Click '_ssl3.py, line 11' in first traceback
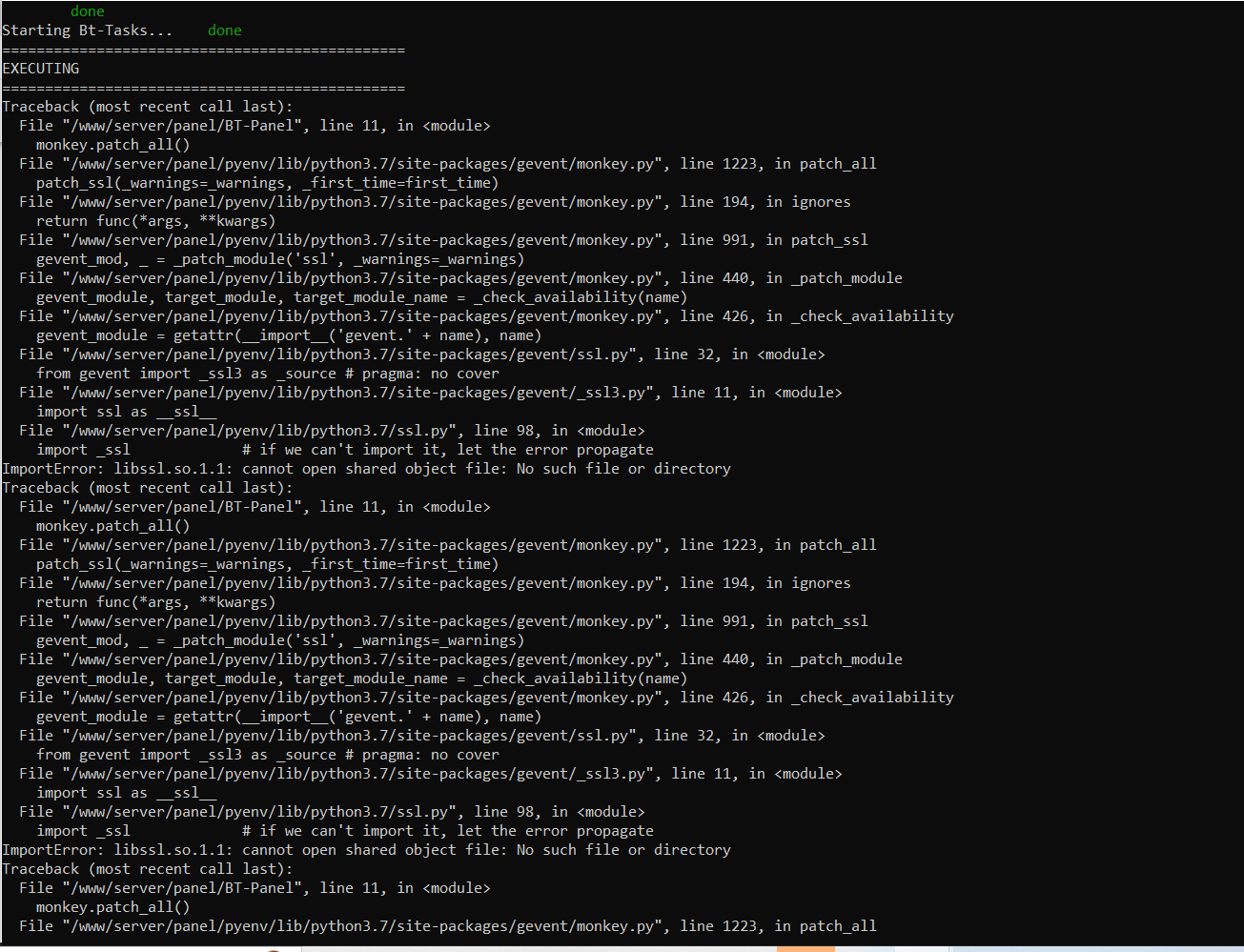 coord(431,393)
